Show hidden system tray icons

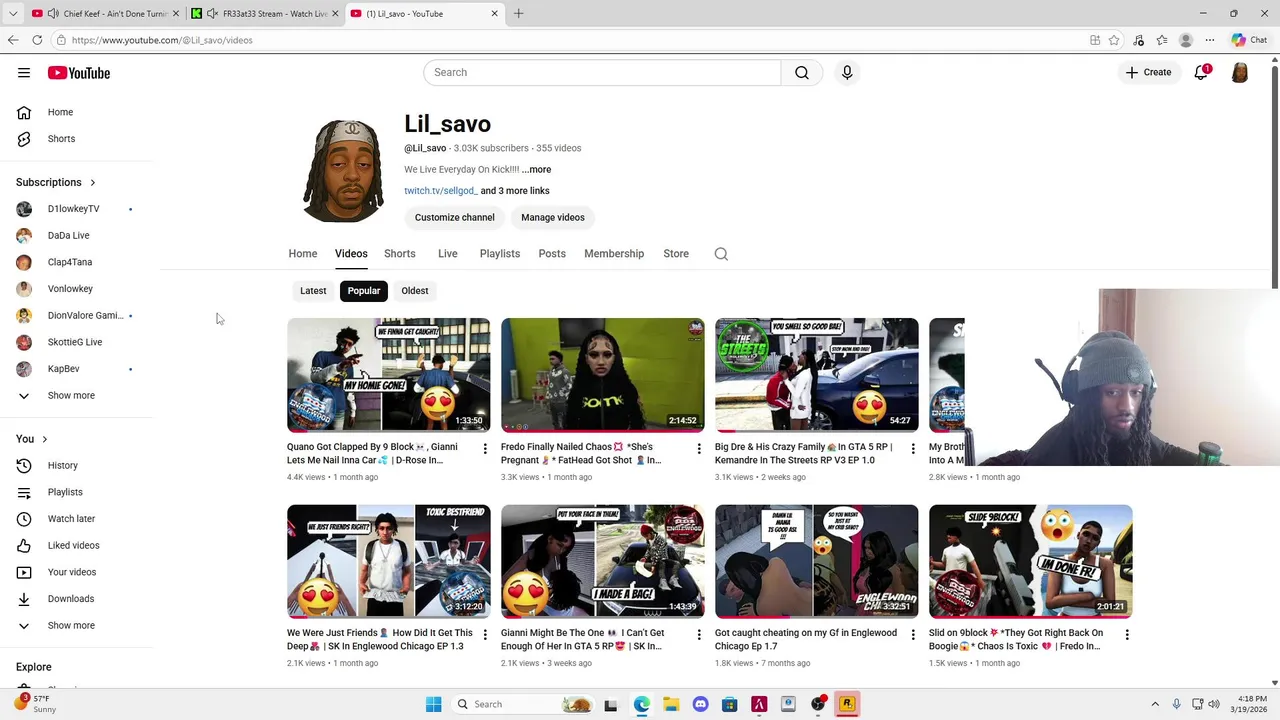pos(1155,704)
